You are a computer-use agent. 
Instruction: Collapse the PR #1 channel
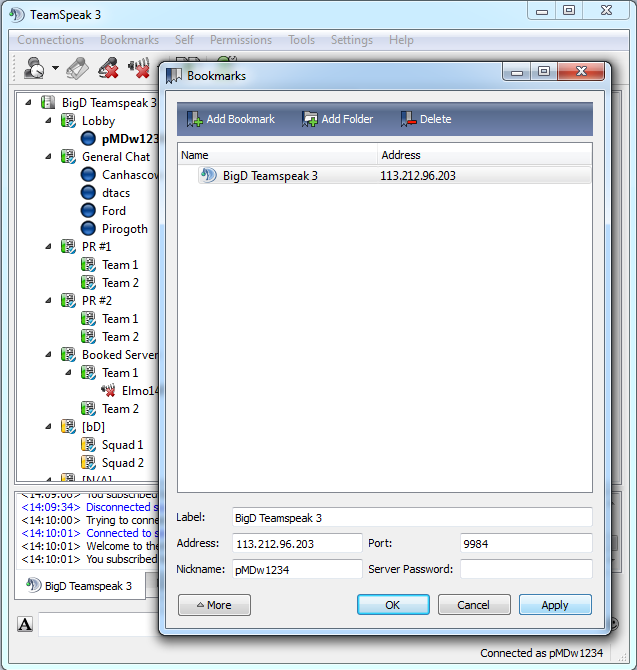(x=48, y=246)
